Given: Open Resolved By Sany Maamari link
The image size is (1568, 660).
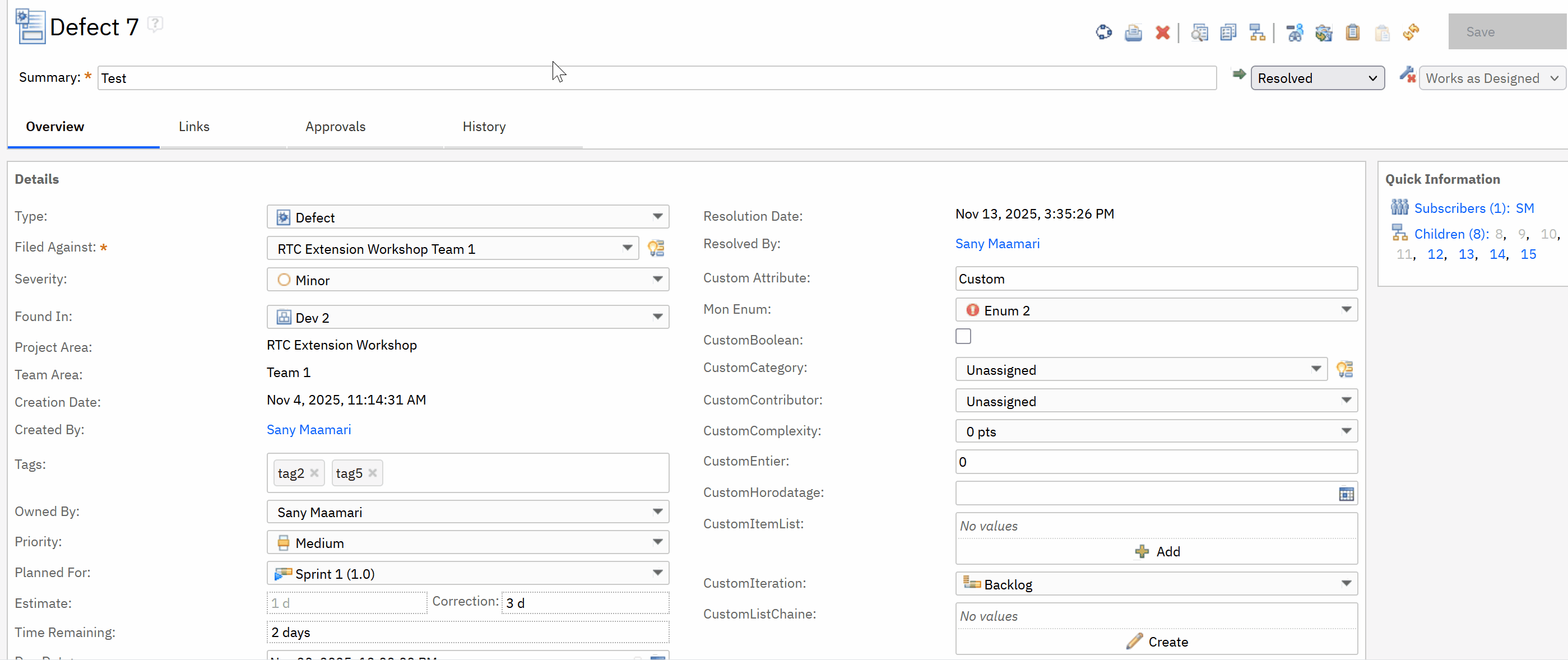Looking at the screenshot, I should (997, 243).
